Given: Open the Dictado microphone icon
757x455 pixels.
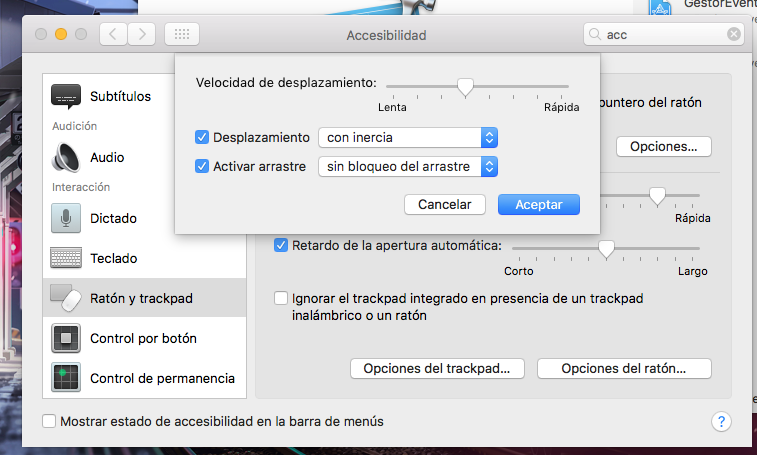Looking at the screenshot, I should coord(66,218).
